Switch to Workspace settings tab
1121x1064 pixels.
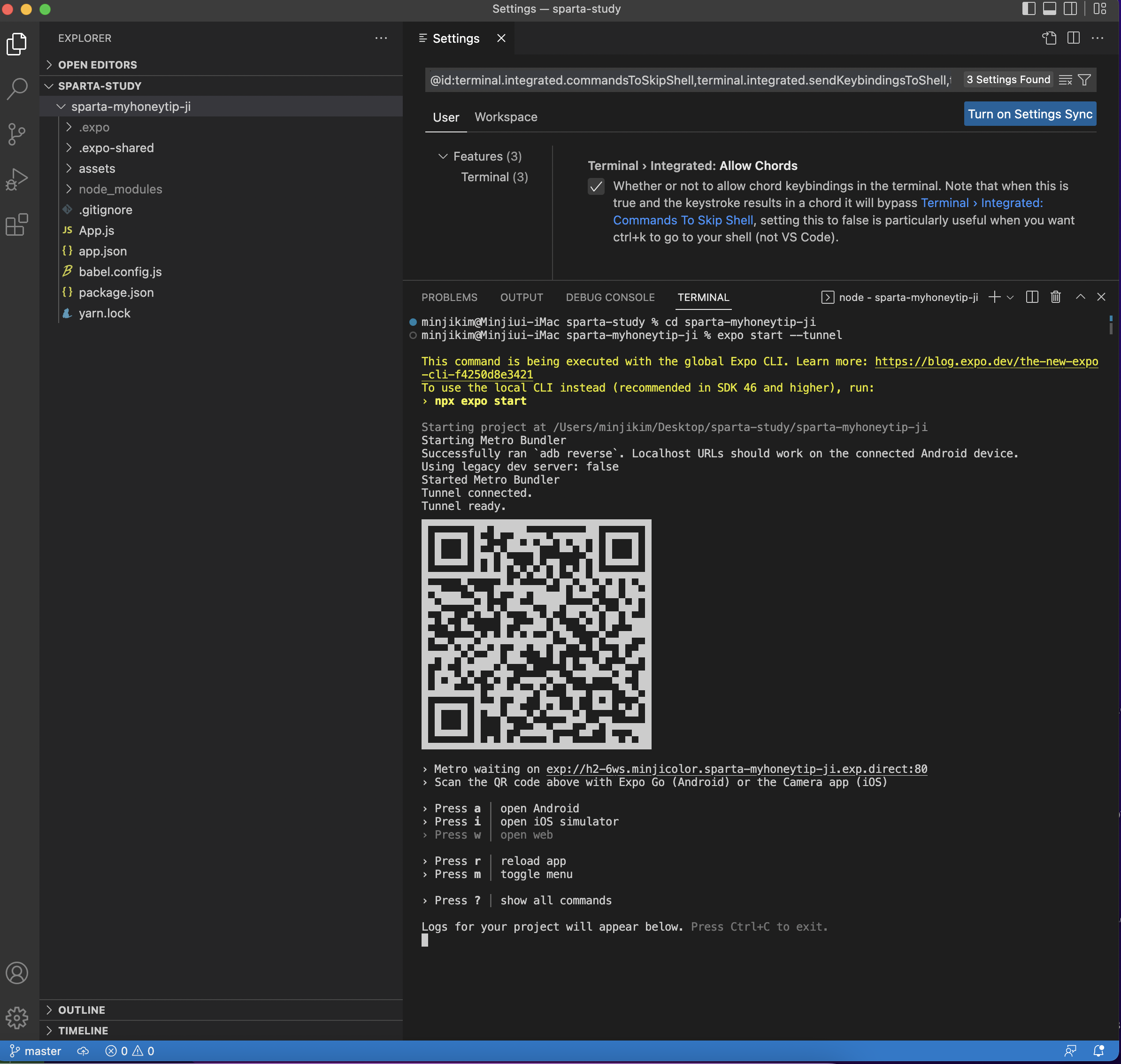pos(506,117)
